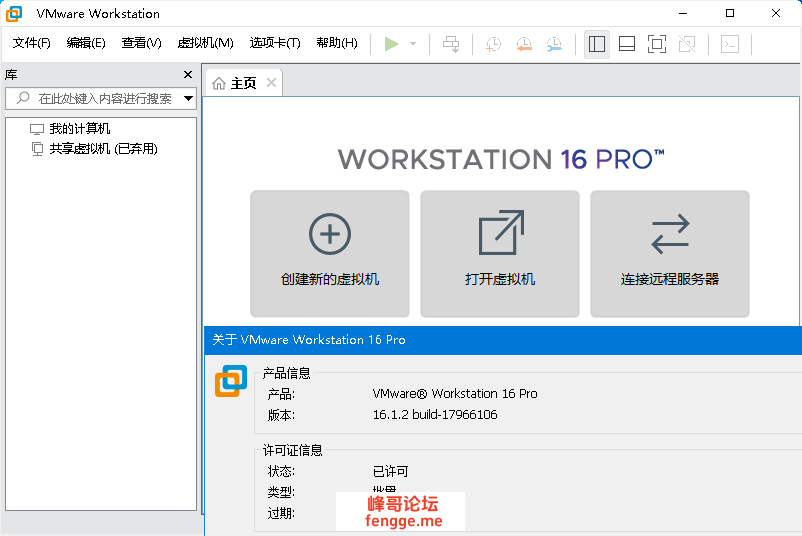Viewport: 802px width, 536px height.
Task: Open the 编辑(E) menu
Action: pyautogui.click(x=86, y=43)
